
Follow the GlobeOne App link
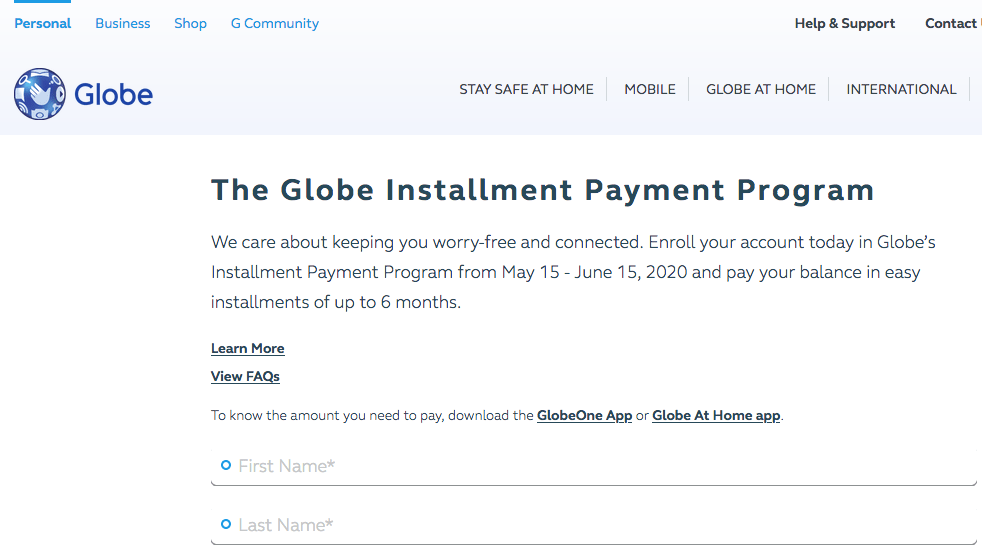pyautogui.click(x=584, y=416)
